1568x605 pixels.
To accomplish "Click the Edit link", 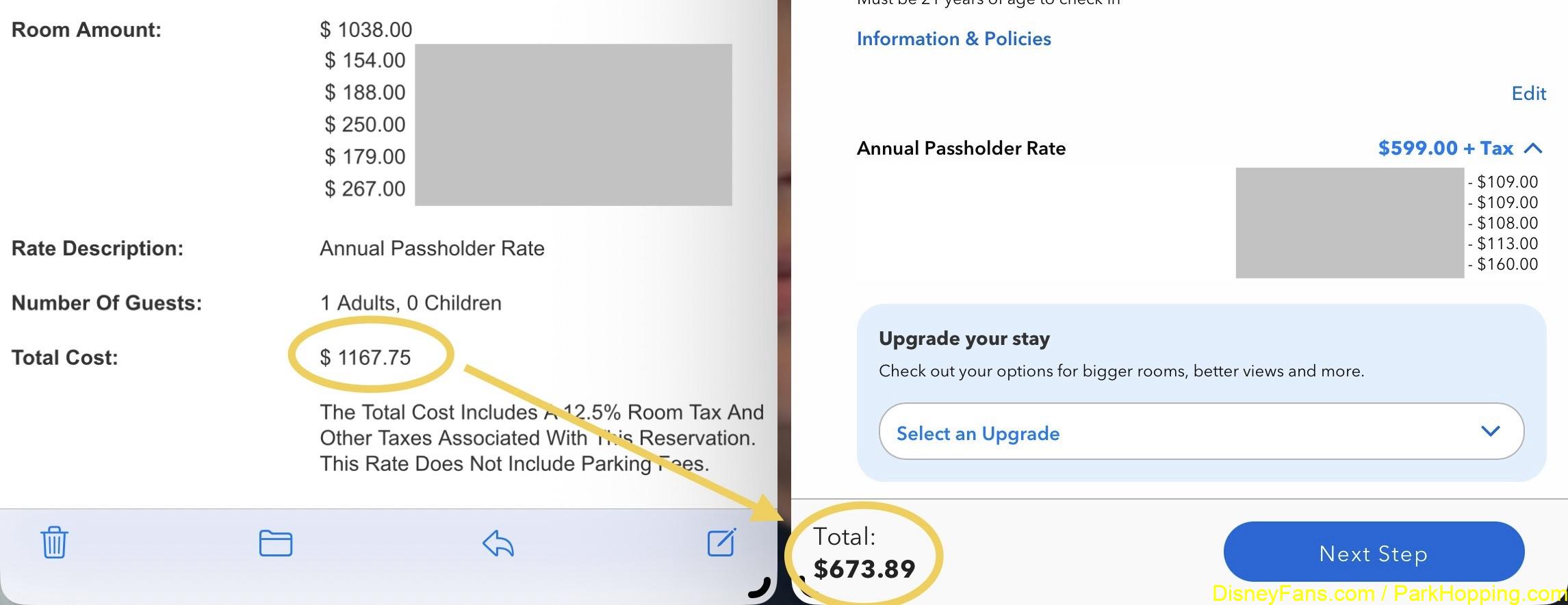I will point(1528,93).
